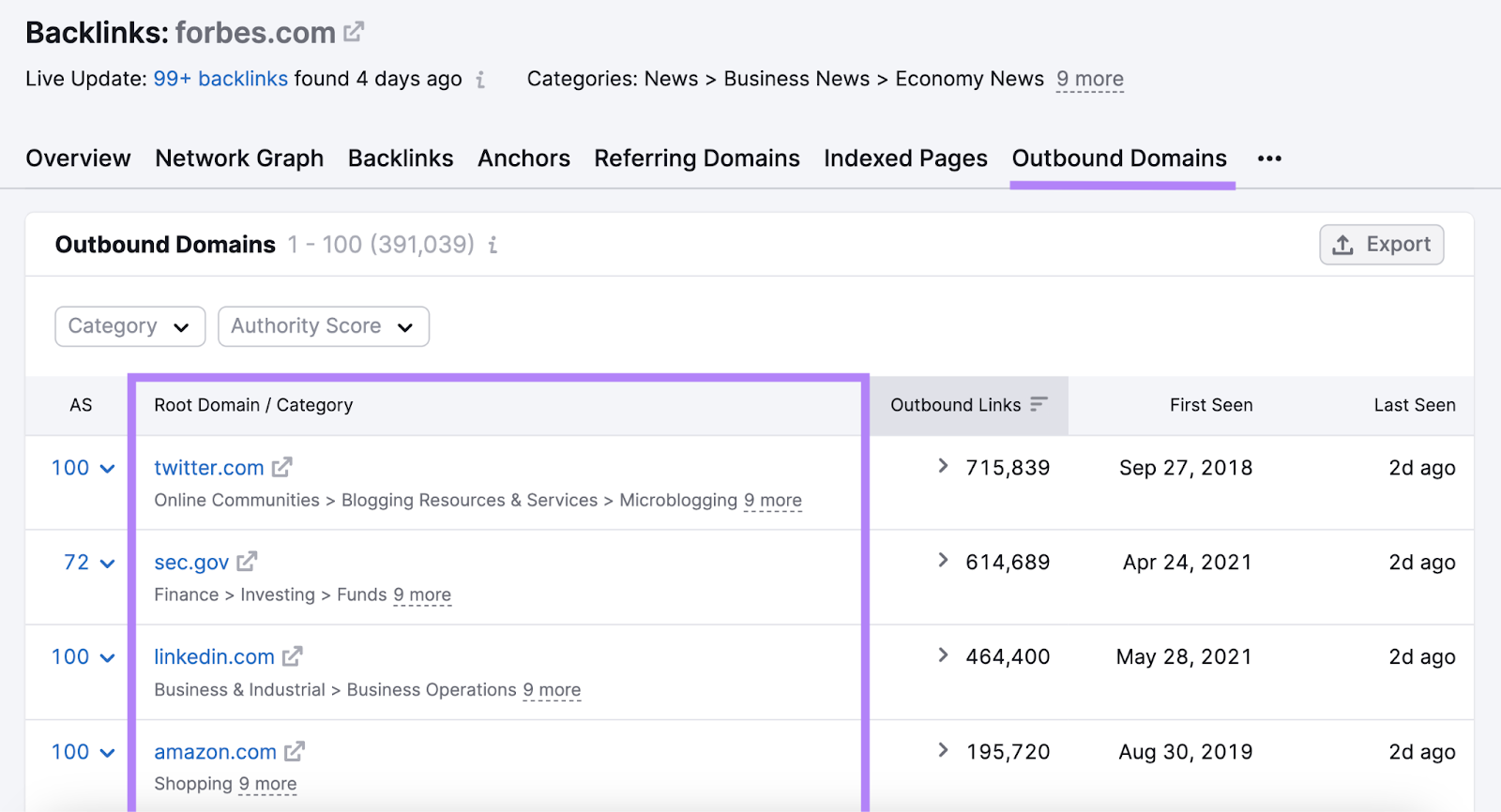
Task: Open twitter.com external link icon
Action: [x=282, y=467]
